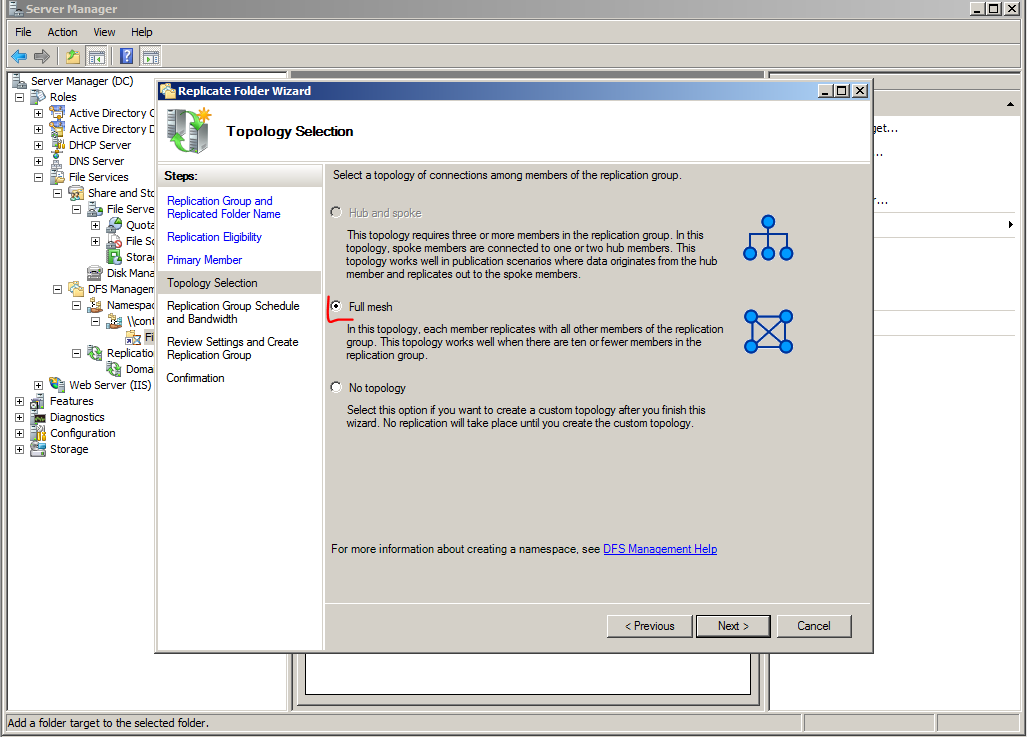Click the Next button

[x=733, y=626]
